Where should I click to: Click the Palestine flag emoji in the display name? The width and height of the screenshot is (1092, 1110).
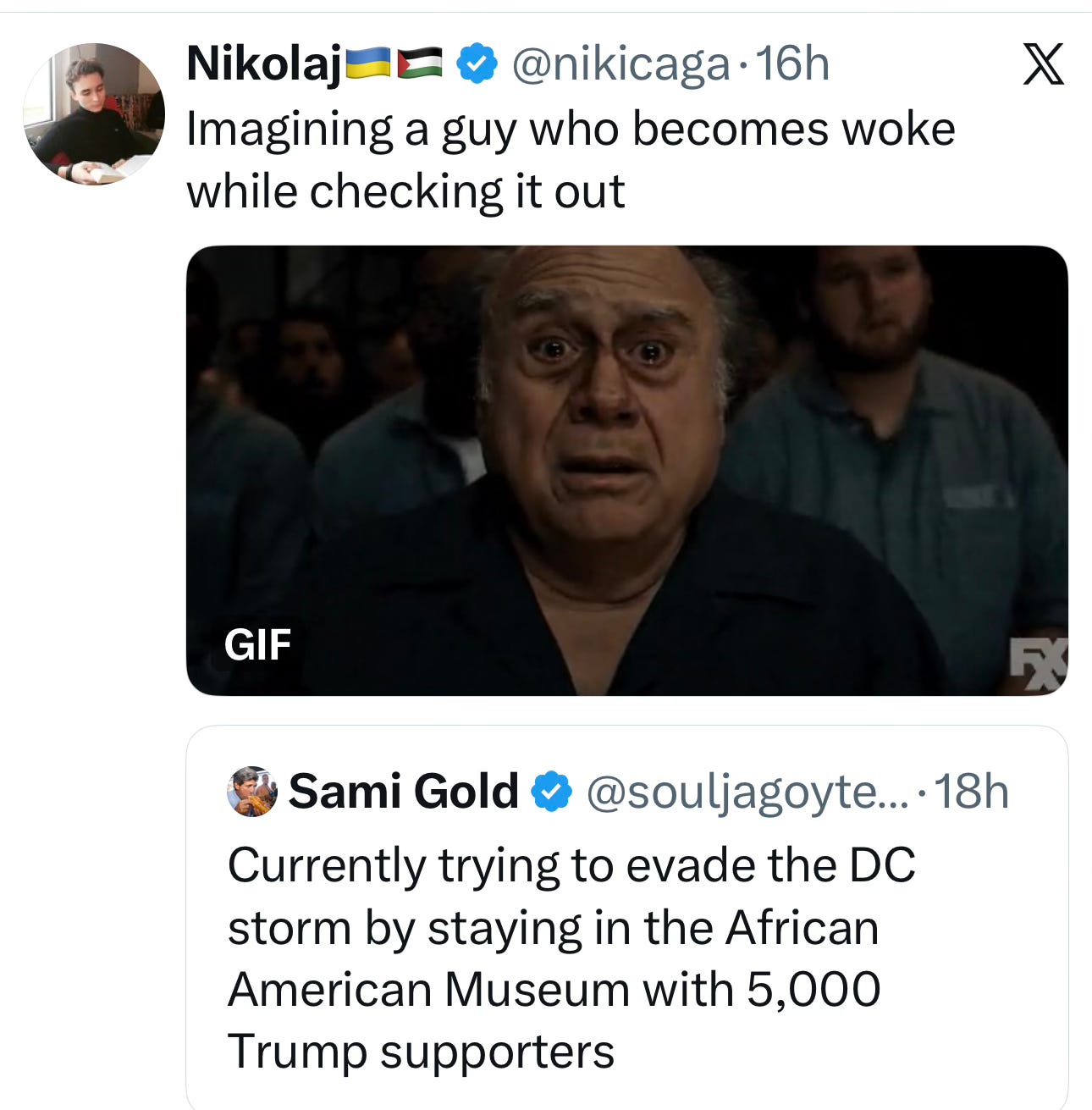coord(420,64)
